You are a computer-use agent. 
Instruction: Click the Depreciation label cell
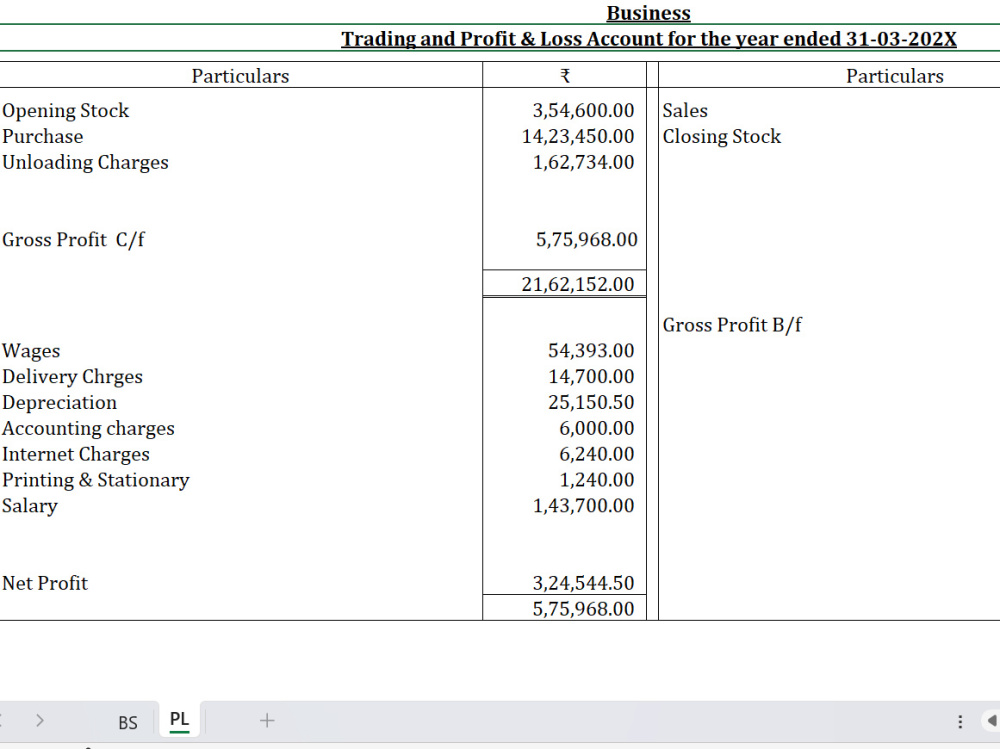coord(59,403)
